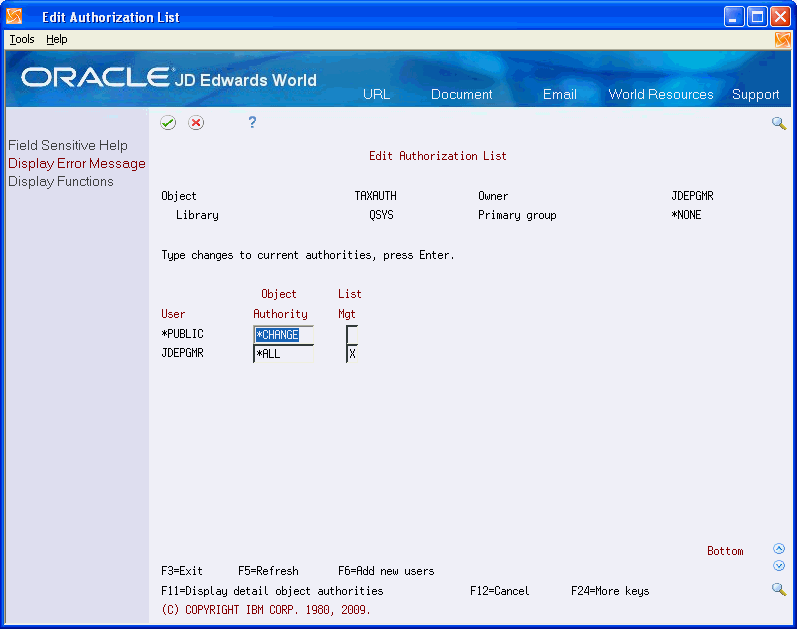Viewport: 797px width, 629px height.
Task: Click the page down circular arrow icon
Action: point(779,565)
